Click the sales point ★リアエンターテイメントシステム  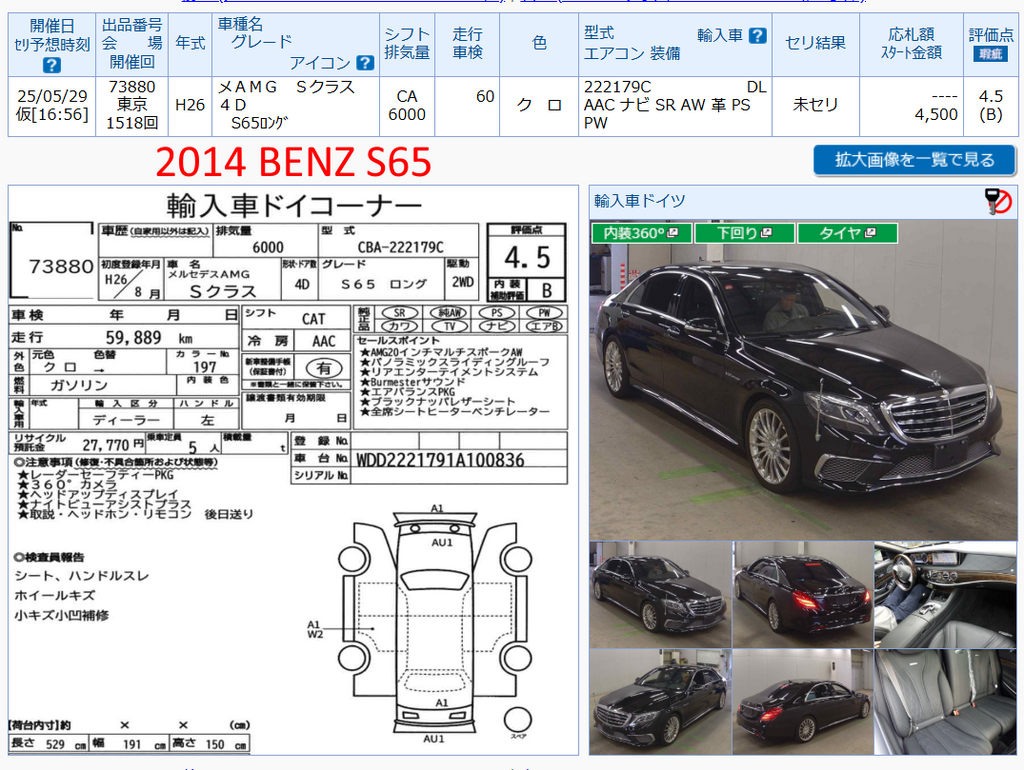coord(449,372)
